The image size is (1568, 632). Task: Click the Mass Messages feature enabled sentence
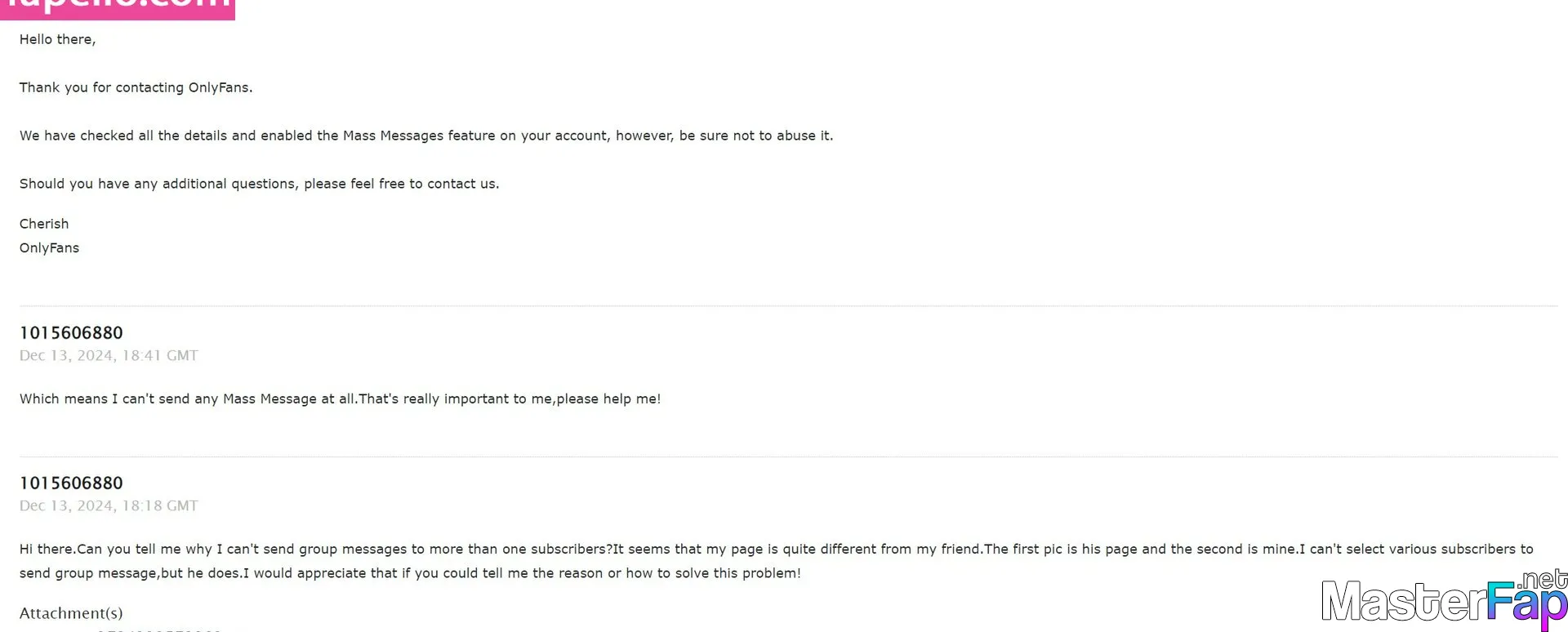[x=426, y=136]
